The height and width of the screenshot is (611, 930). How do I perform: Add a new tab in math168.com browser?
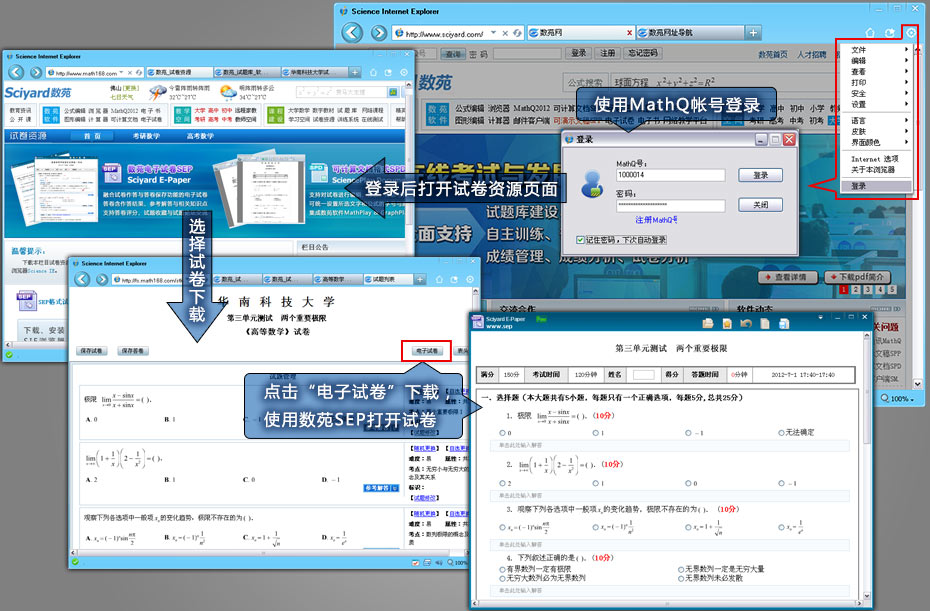[354, 72]
